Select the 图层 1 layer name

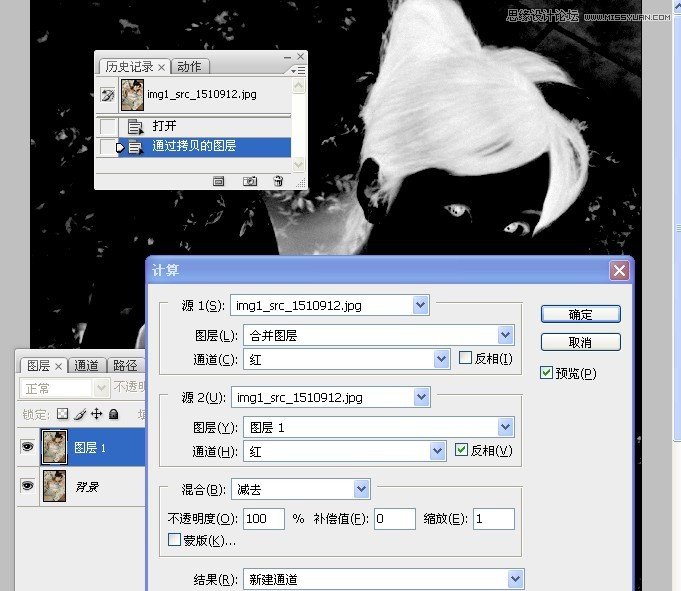click(90, 448)
